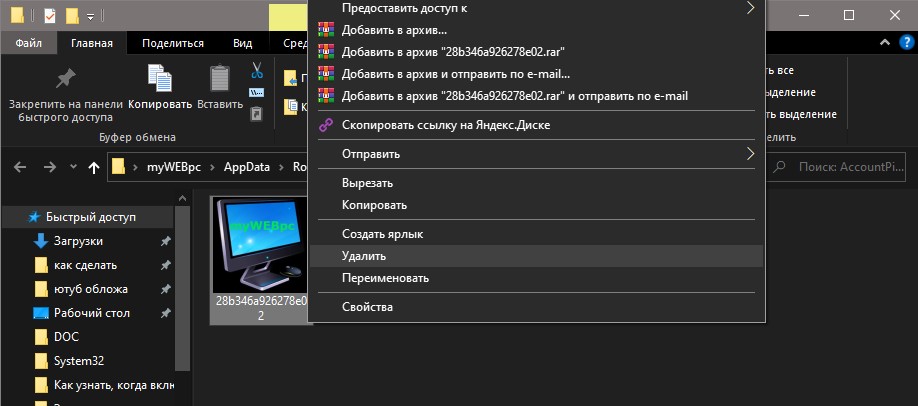Click the pin icon beside Загрузки
The width and height of the screenshot is (918, 406).
[166, 241]
